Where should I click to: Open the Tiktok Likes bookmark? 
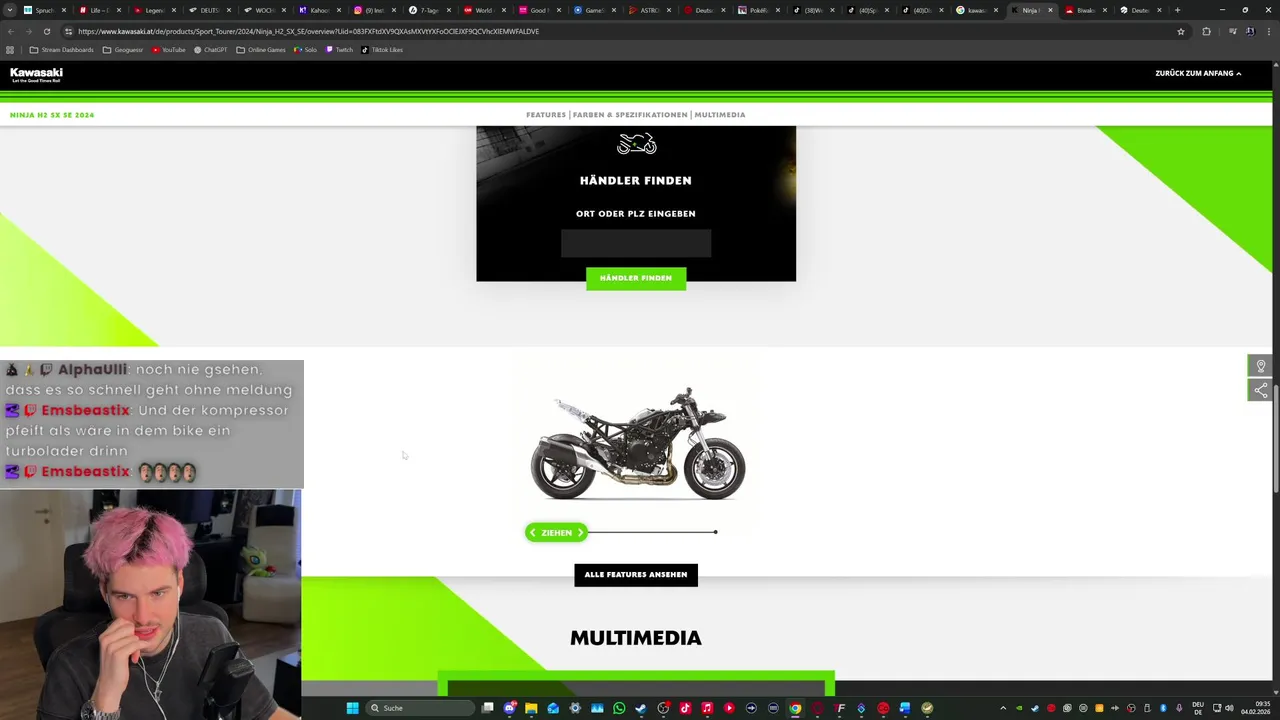point(382,50)
